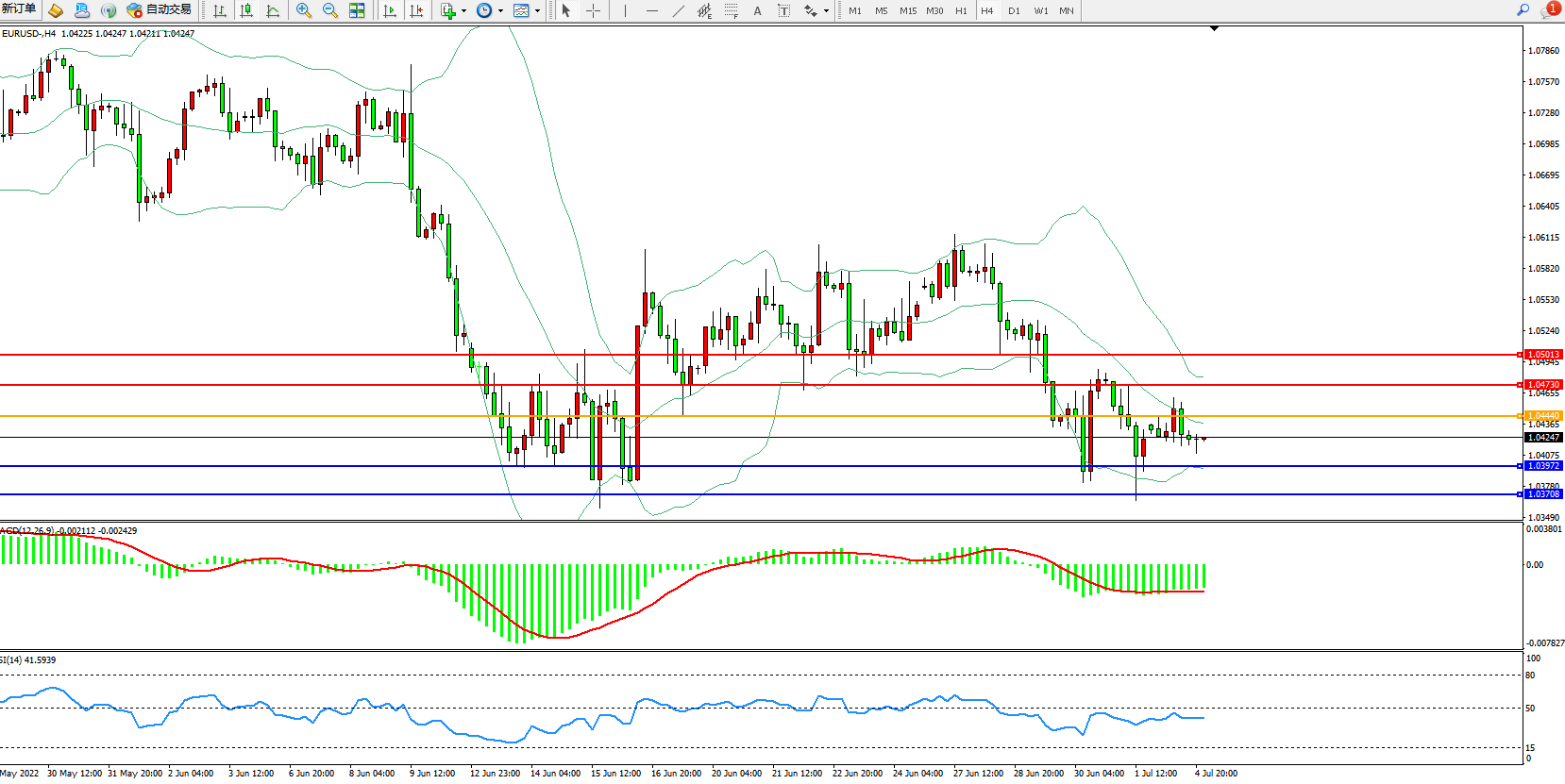Expand the Templates dropdown arrow

[537, 11]
